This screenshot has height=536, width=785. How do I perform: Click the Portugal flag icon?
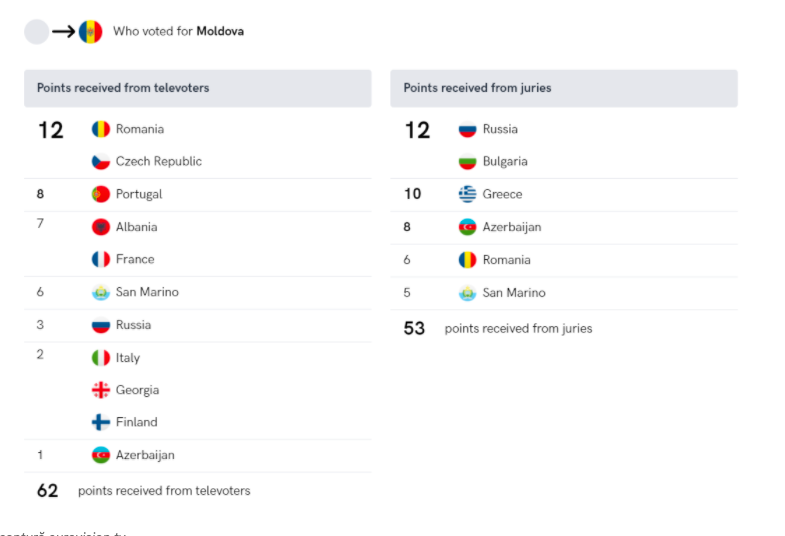point(101,194)
